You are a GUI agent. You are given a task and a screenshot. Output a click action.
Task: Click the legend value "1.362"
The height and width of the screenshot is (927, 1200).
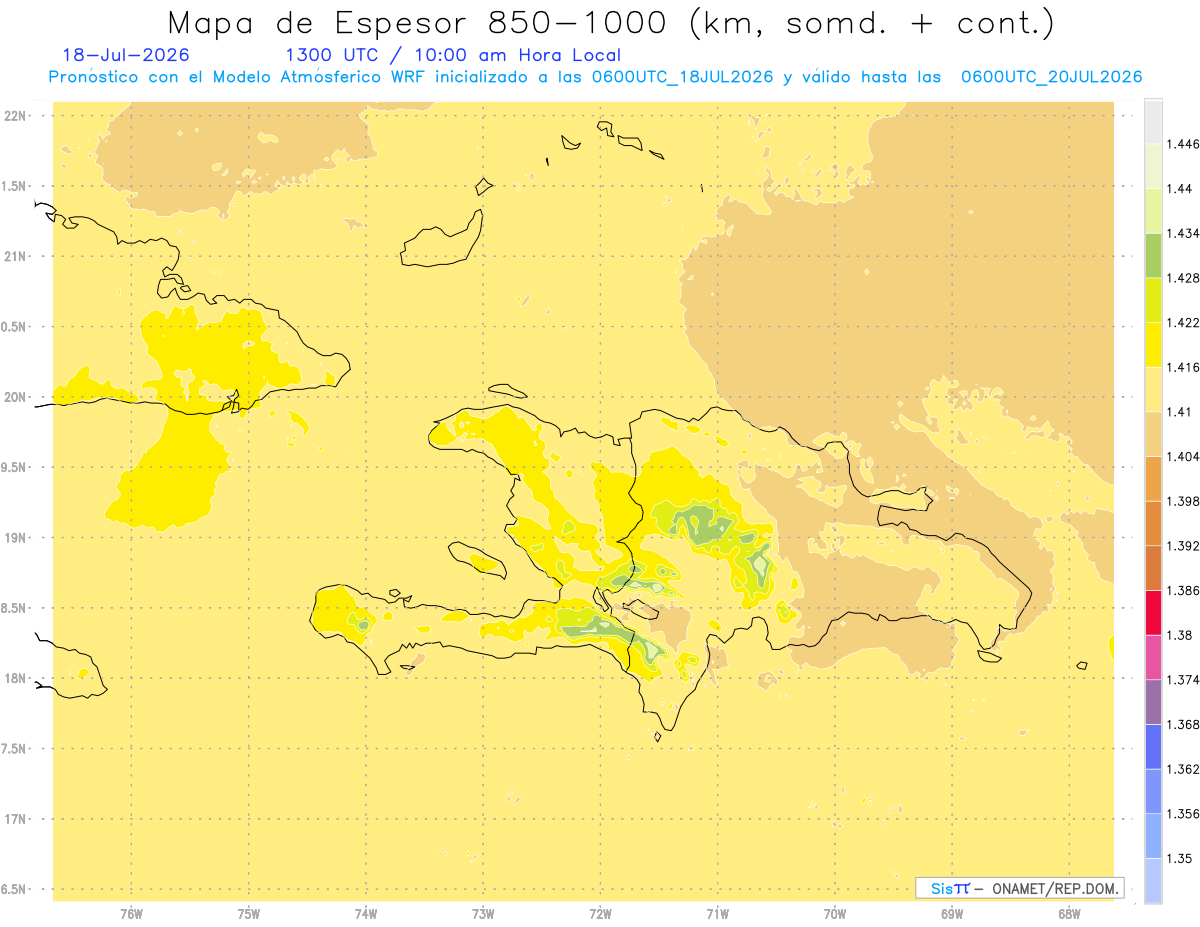coord(1183,769)
